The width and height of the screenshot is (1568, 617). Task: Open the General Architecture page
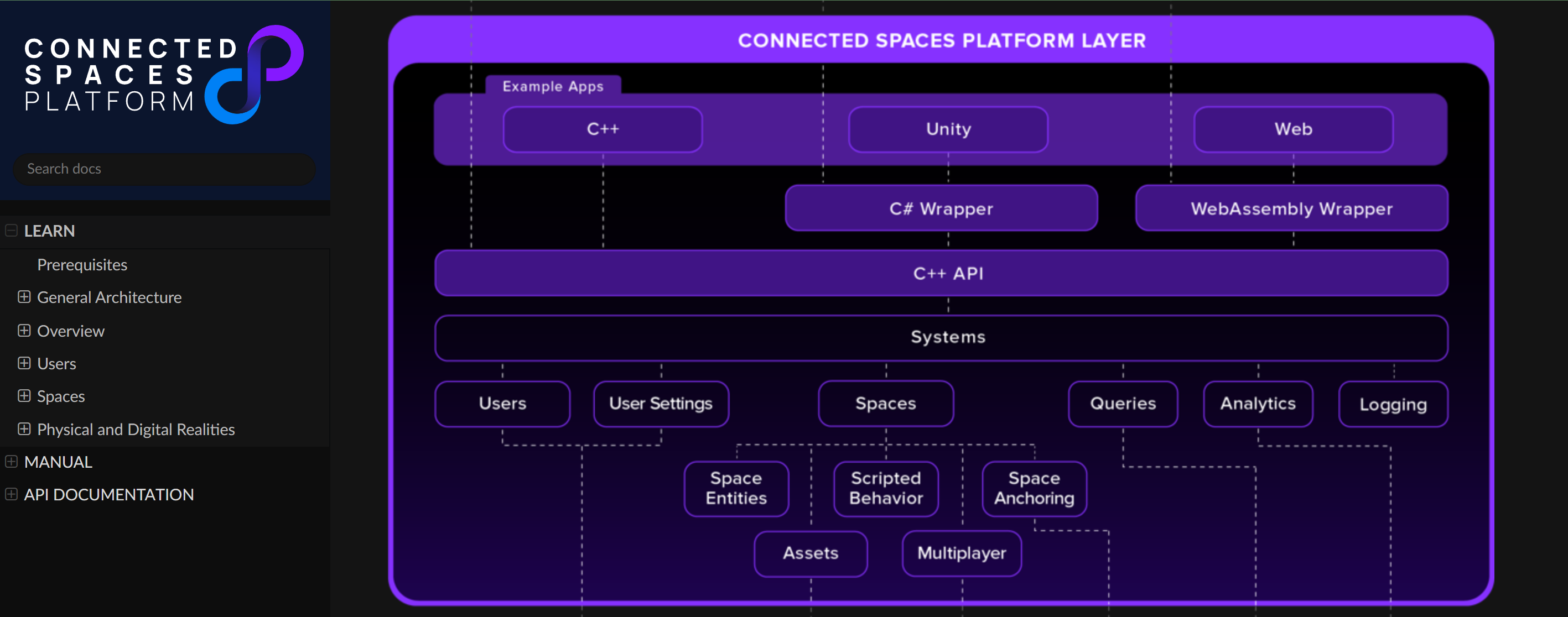coord(110,297)
